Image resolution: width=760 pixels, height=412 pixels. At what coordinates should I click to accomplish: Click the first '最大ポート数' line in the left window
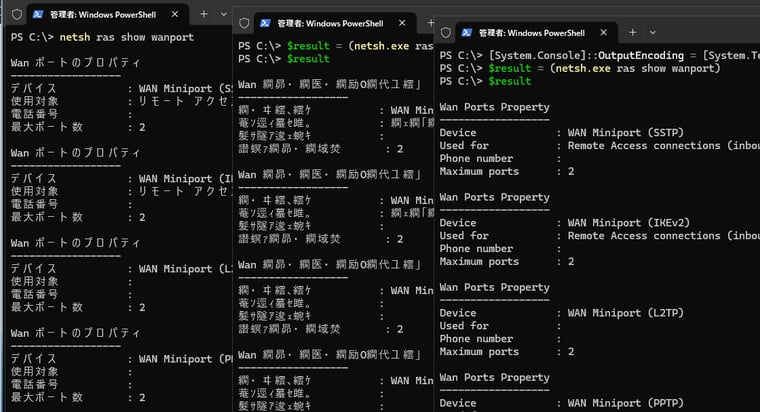tap(78, 127)
